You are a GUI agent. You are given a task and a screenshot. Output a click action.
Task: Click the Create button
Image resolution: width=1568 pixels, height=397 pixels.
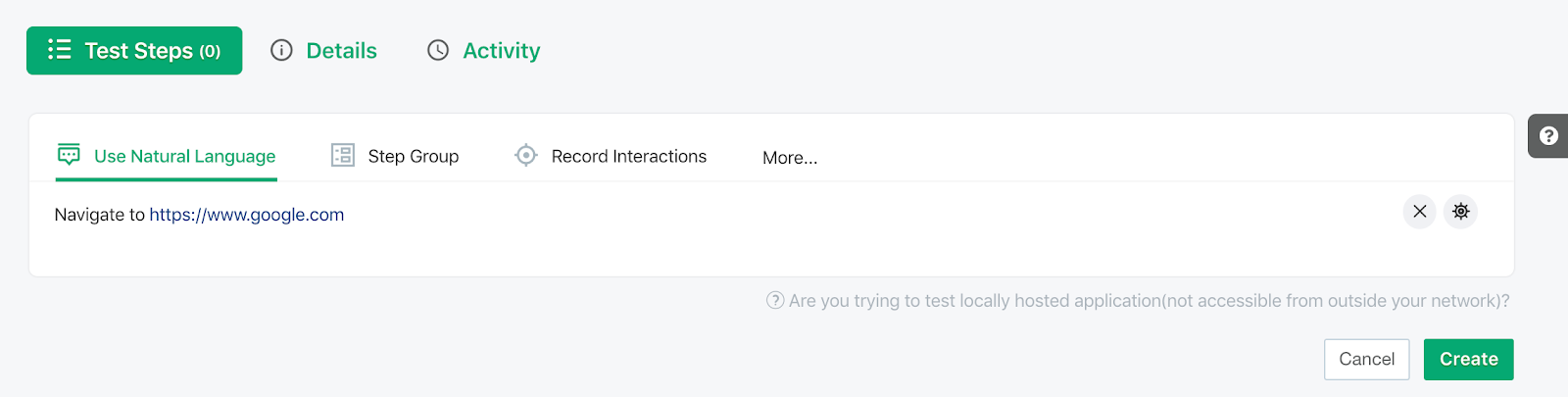click(x=1469, y=360)
